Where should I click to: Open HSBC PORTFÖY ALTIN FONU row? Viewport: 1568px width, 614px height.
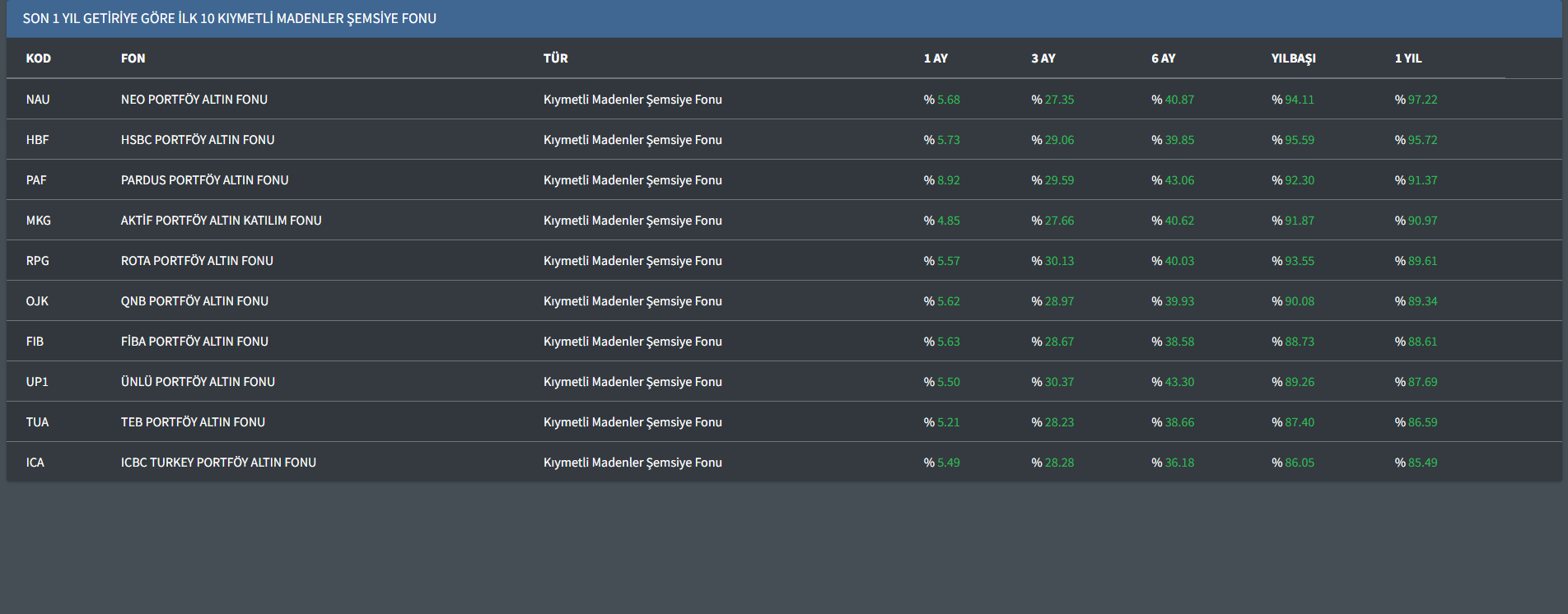tap(198, 140)
